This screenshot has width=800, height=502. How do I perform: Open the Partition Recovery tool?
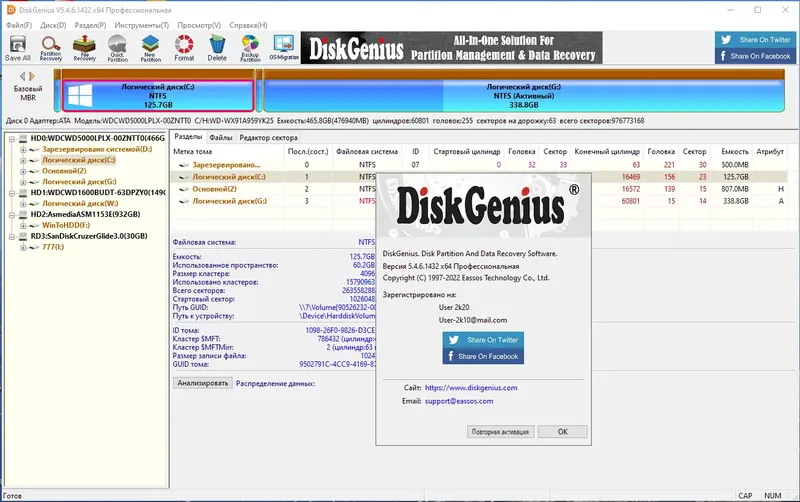pyautogui.click(x=51, y=48)
